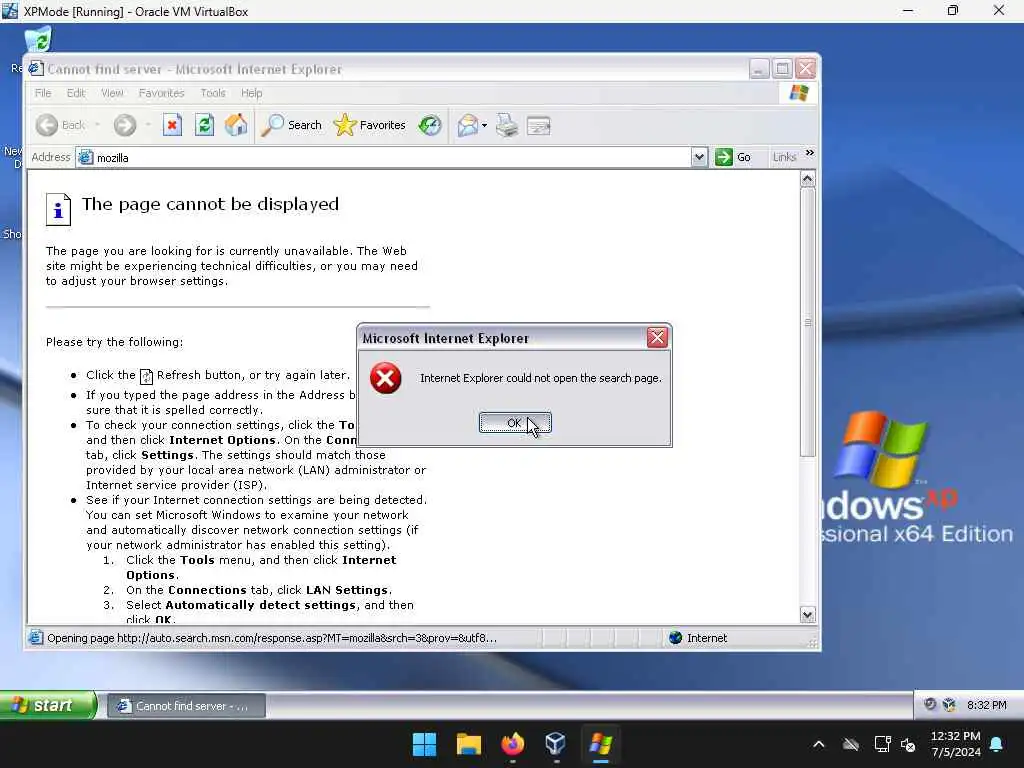Click the red error icon in dialog
Screen dimensions: 1024x768
coord(386,378)
